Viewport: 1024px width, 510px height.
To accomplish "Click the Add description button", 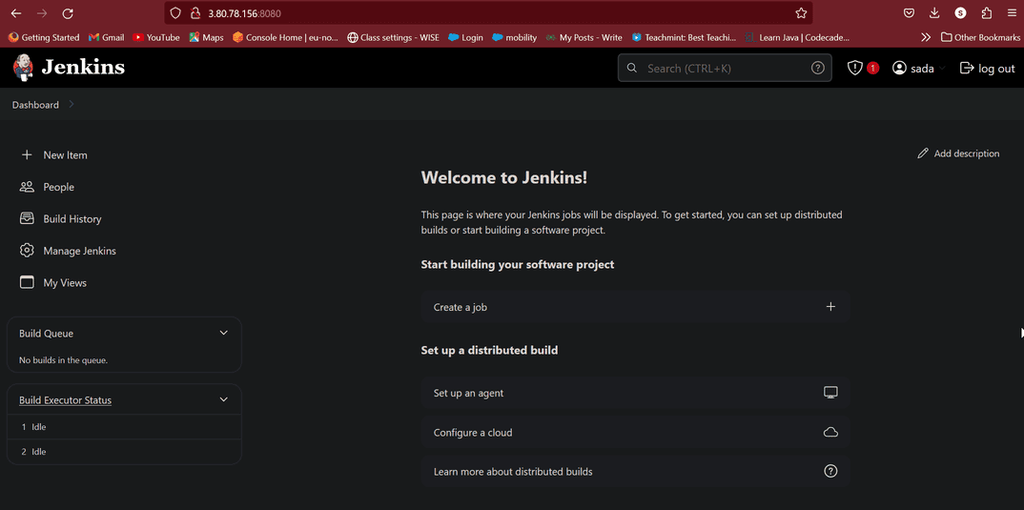I will 958,153.
